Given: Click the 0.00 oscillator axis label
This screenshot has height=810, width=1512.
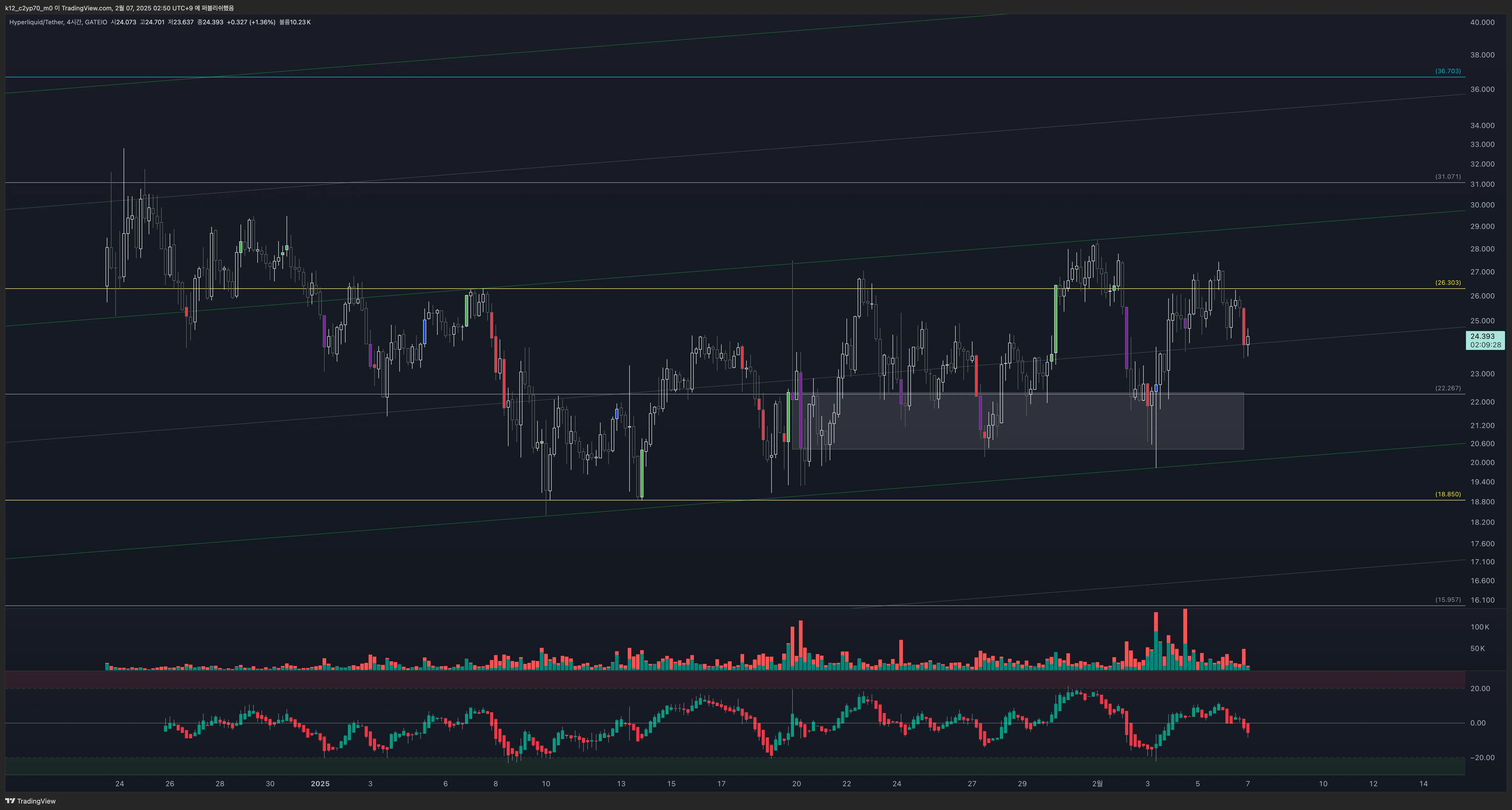Looking at the screenshot, I should tap(1478, 723).
